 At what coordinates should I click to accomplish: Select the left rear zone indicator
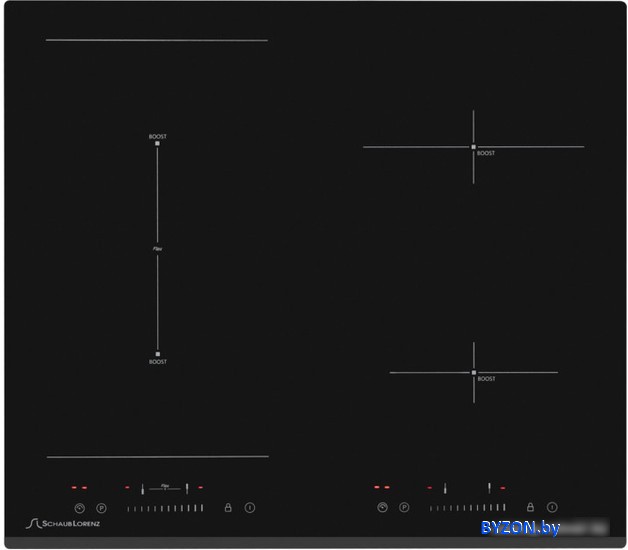pyautogui.click(x=187, y=488)
